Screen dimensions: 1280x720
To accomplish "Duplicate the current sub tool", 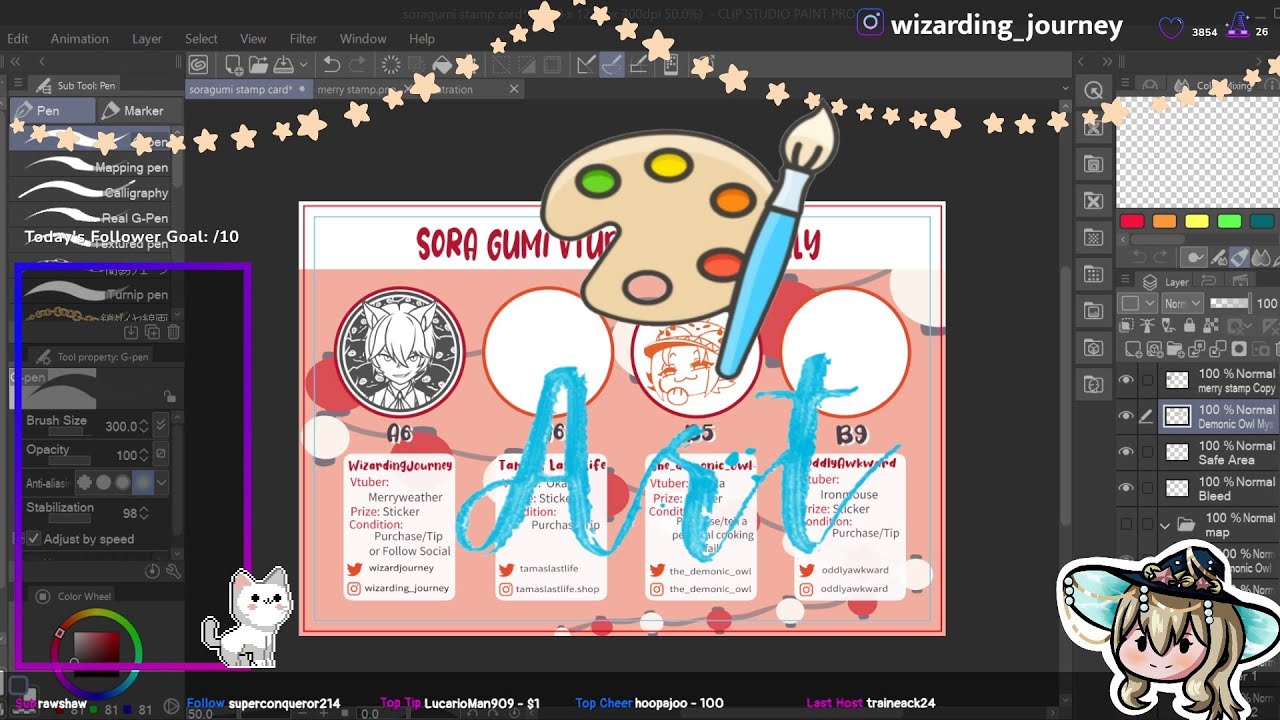I will point(152,332).
